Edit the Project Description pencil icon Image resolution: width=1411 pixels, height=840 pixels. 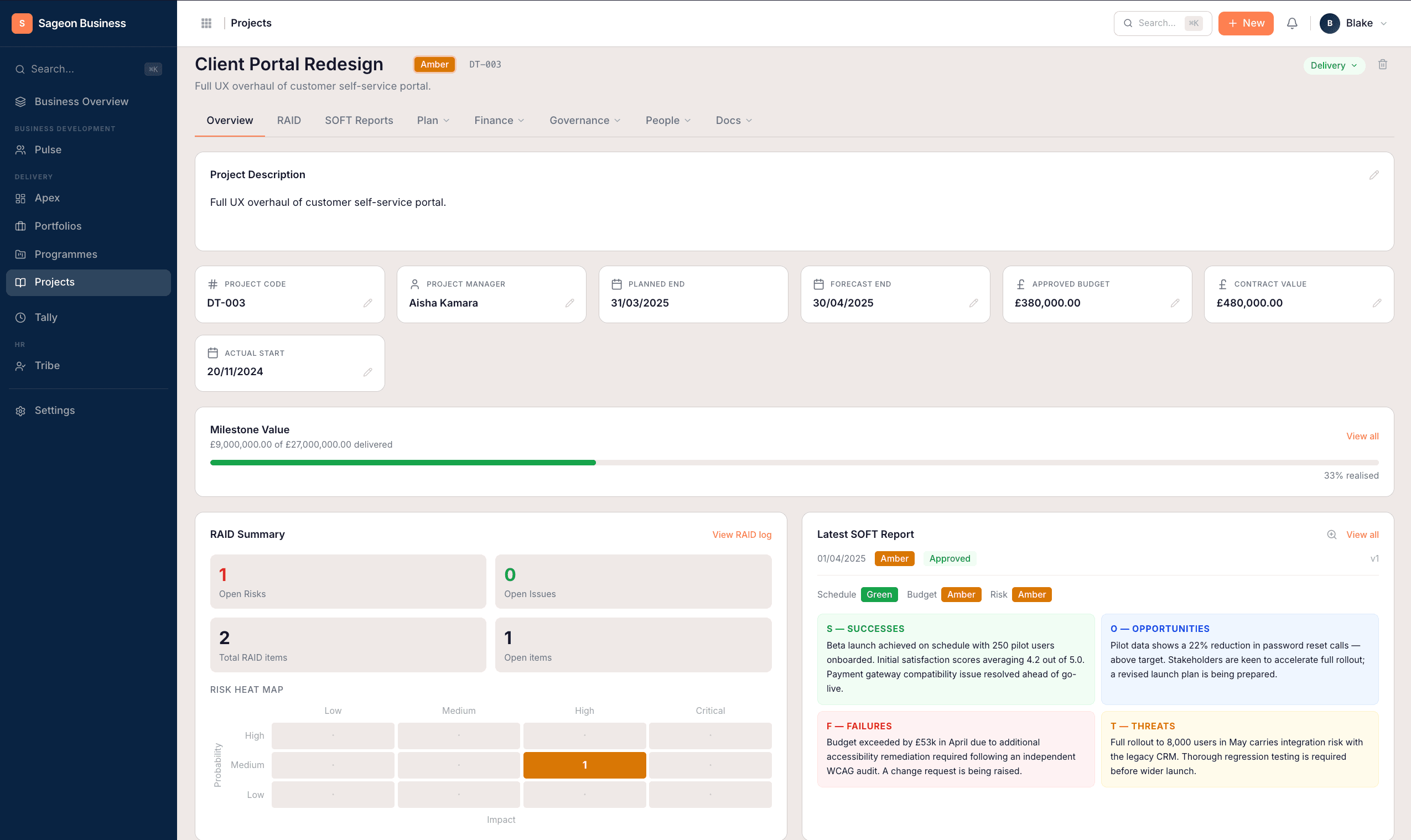coord(1373,175)
